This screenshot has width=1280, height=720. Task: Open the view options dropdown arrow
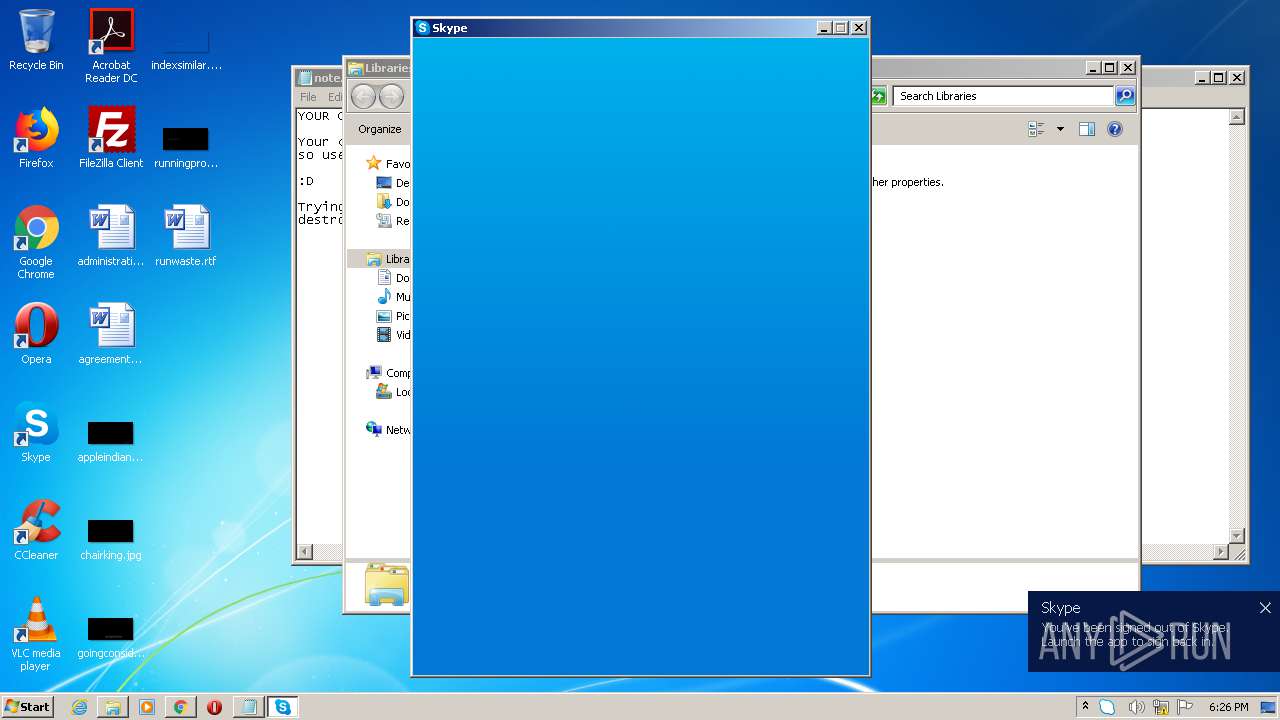[1060, 129]
